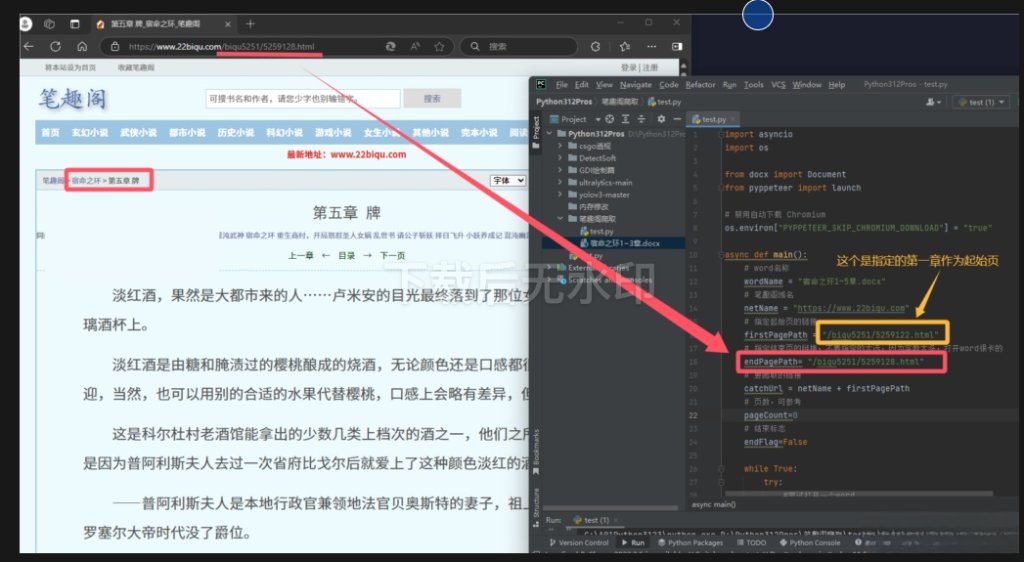The height and width of the screenshot is (562, 1024).
Task: Open the 目录 chapter index link
Action: pyautogui.click(x=347, y=255)
